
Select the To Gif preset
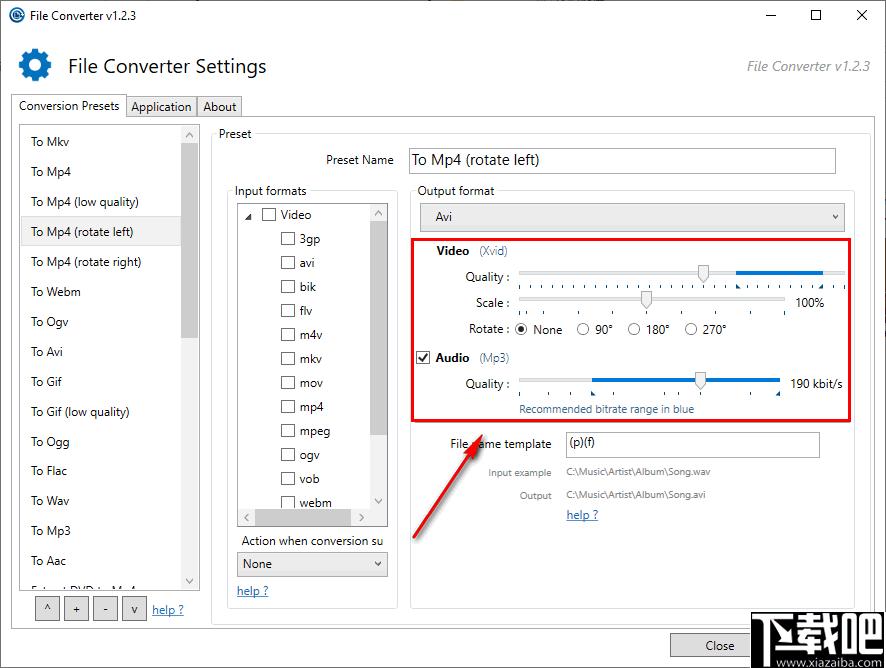(x=101, y=381)
